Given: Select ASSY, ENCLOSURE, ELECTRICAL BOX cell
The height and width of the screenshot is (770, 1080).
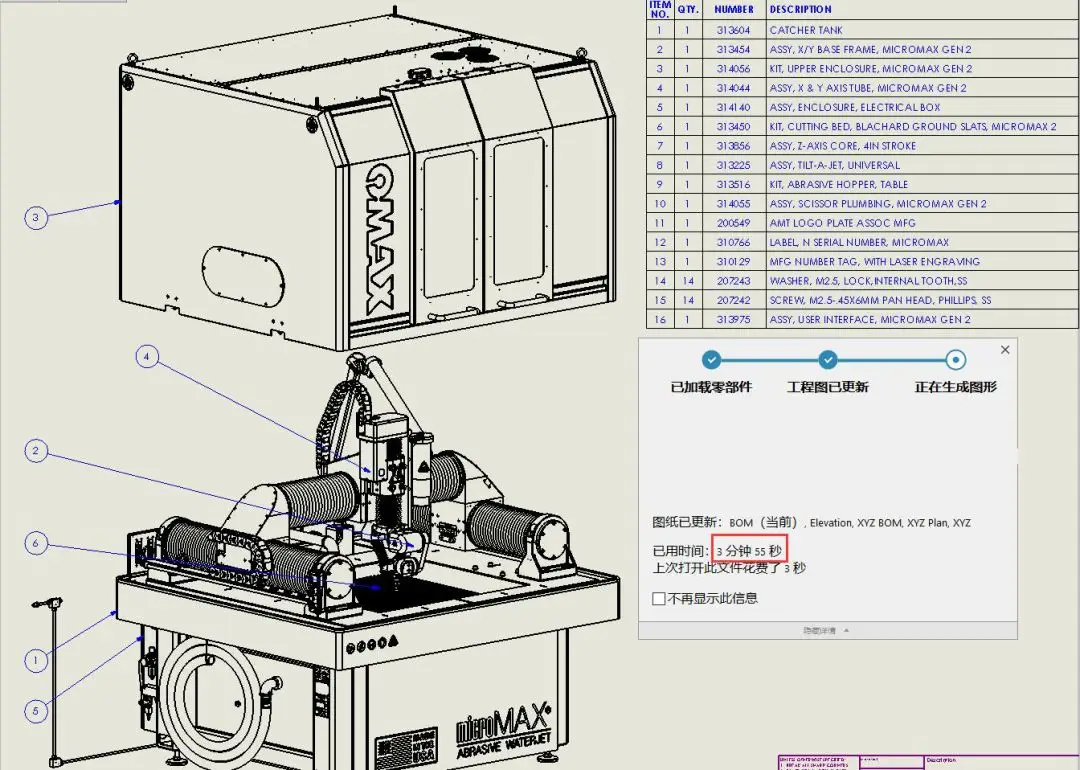Looking at the screenshot, I should (922, 107).
